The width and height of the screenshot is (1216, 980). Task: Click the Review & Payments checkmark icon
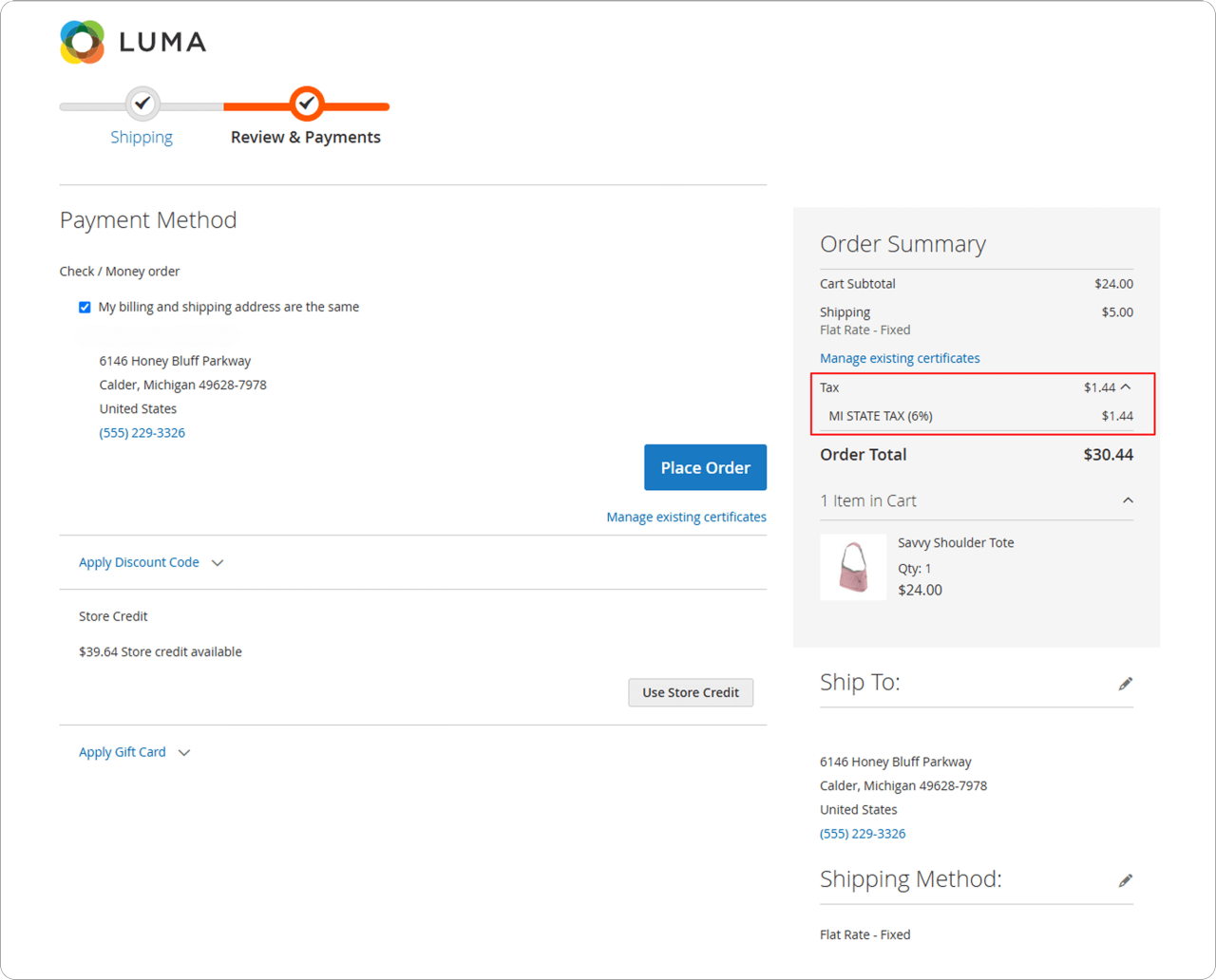point(306,104)
